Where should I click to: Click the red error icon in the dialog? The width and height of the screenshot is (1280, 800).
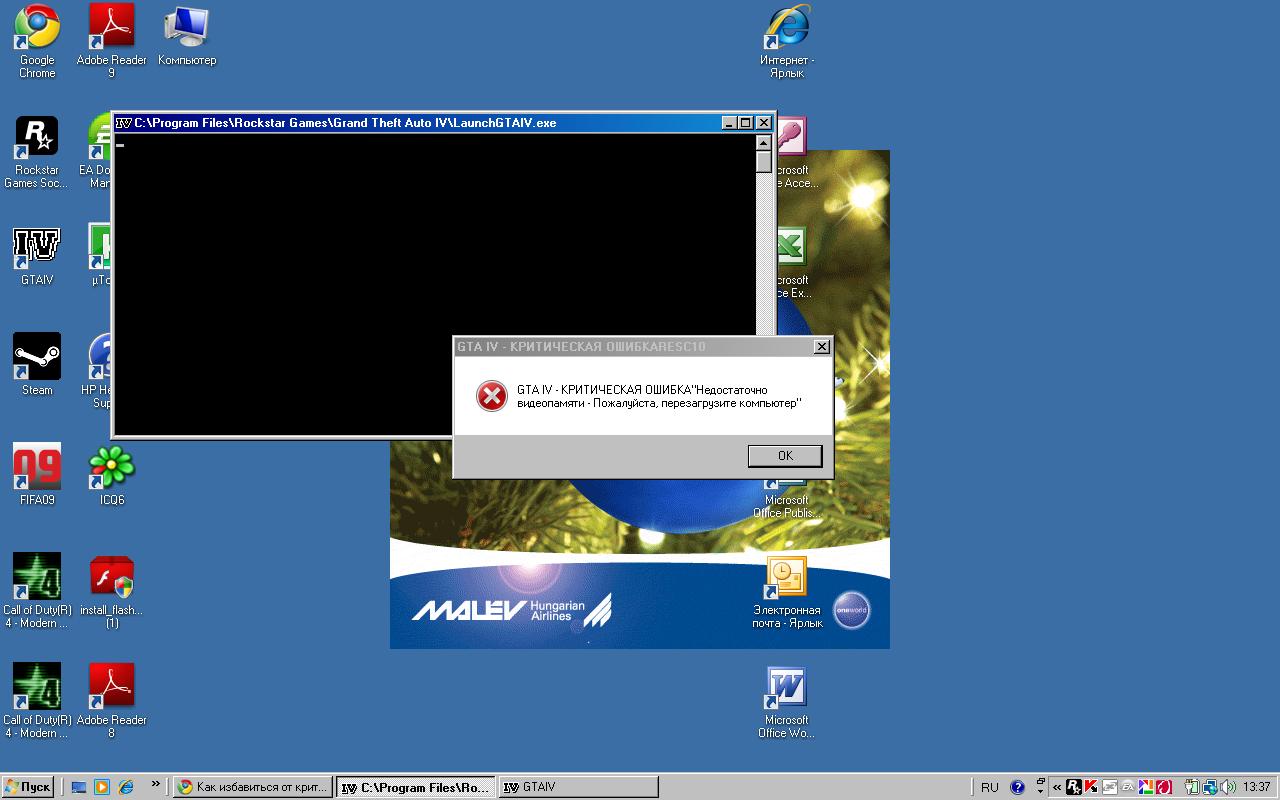(491, 396)
